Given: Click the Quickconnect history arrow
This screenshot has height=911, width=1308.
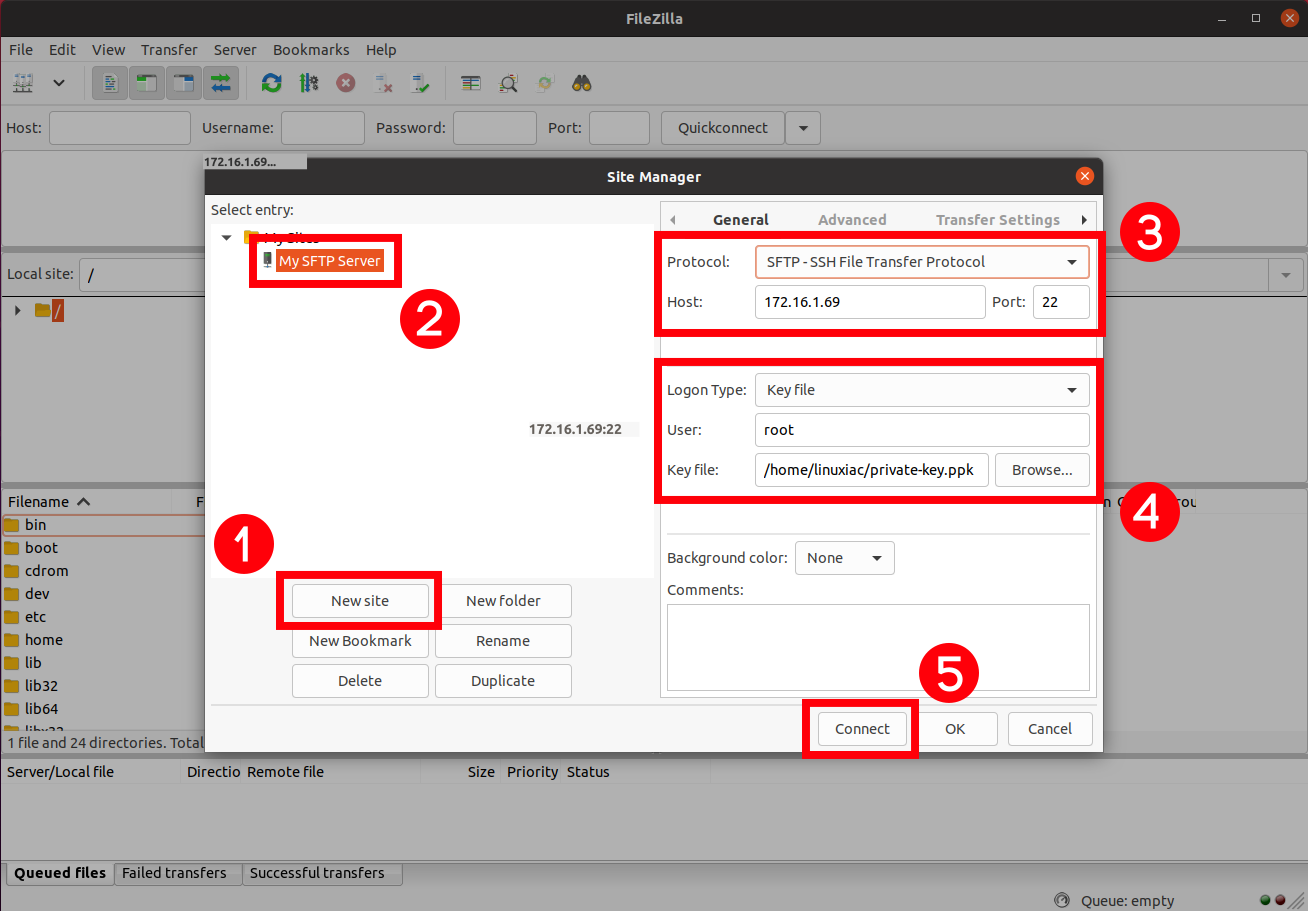Looking at the screenshot, I should pos(803,127).
